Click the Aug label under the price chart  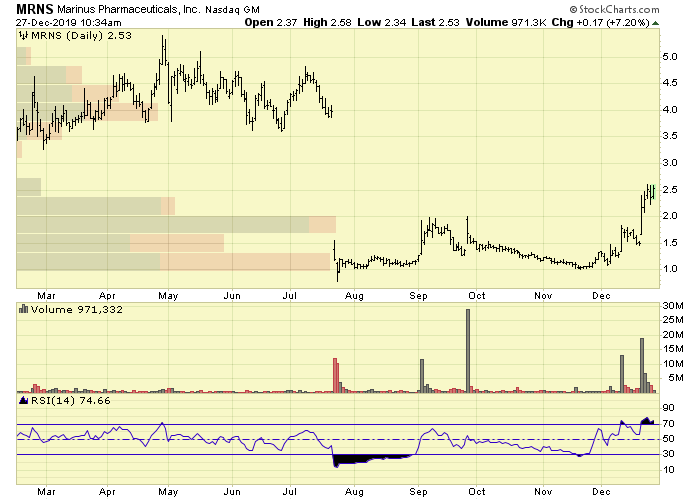pos(354,296)
